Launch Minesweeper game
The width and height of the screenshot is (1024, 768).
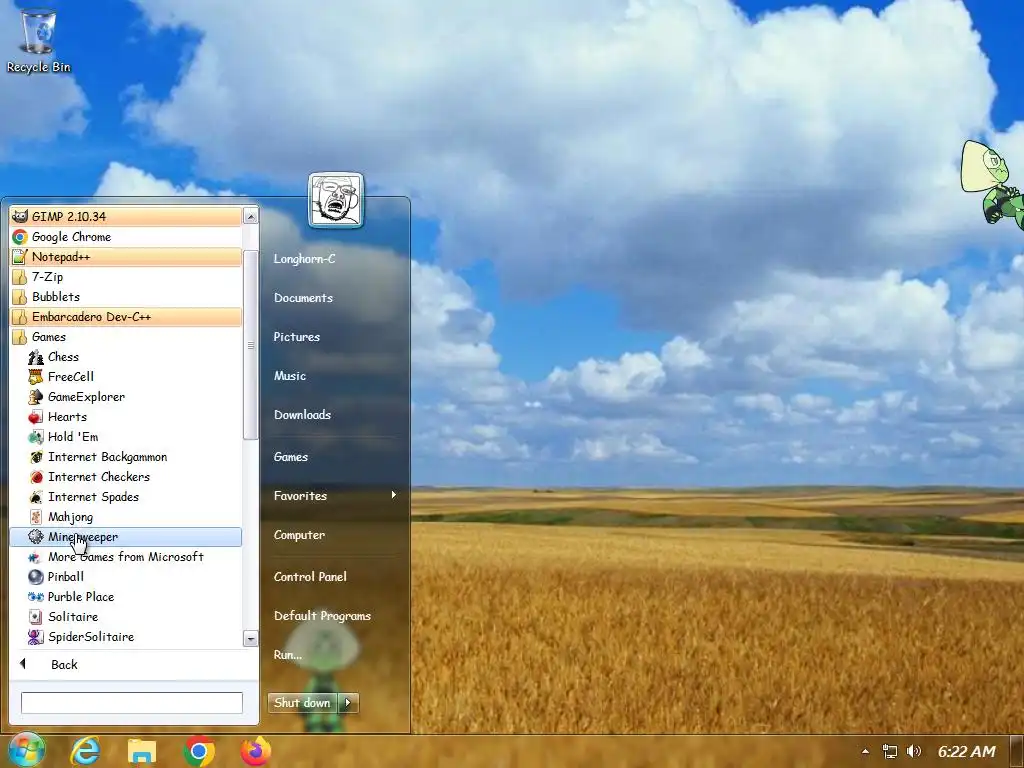(126, 537)
